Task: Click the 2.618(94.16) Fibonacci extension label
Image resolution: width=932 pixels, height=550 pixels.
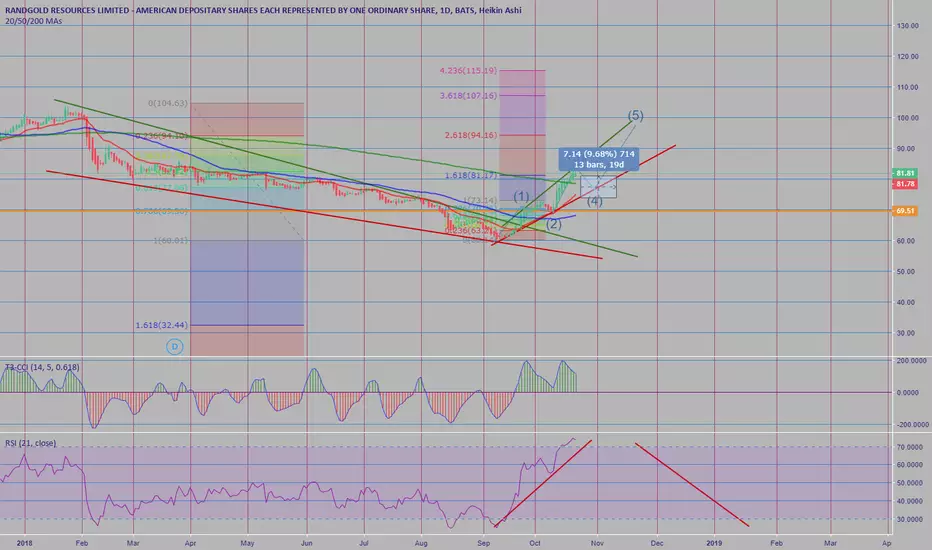Action: pos(470,135)
